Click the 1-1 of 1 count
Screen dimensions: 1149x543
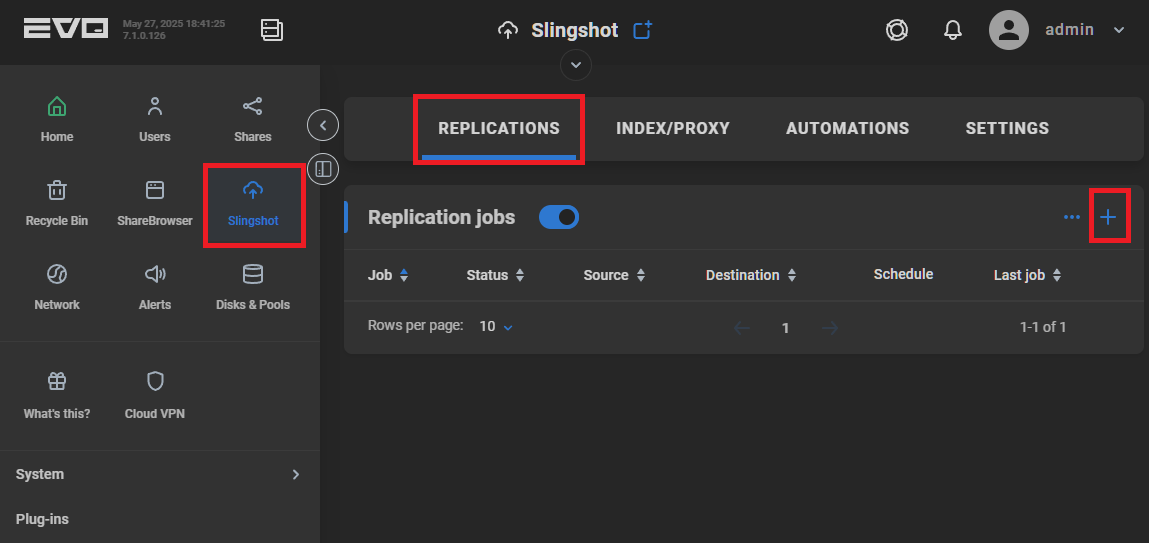point(1043,328)
